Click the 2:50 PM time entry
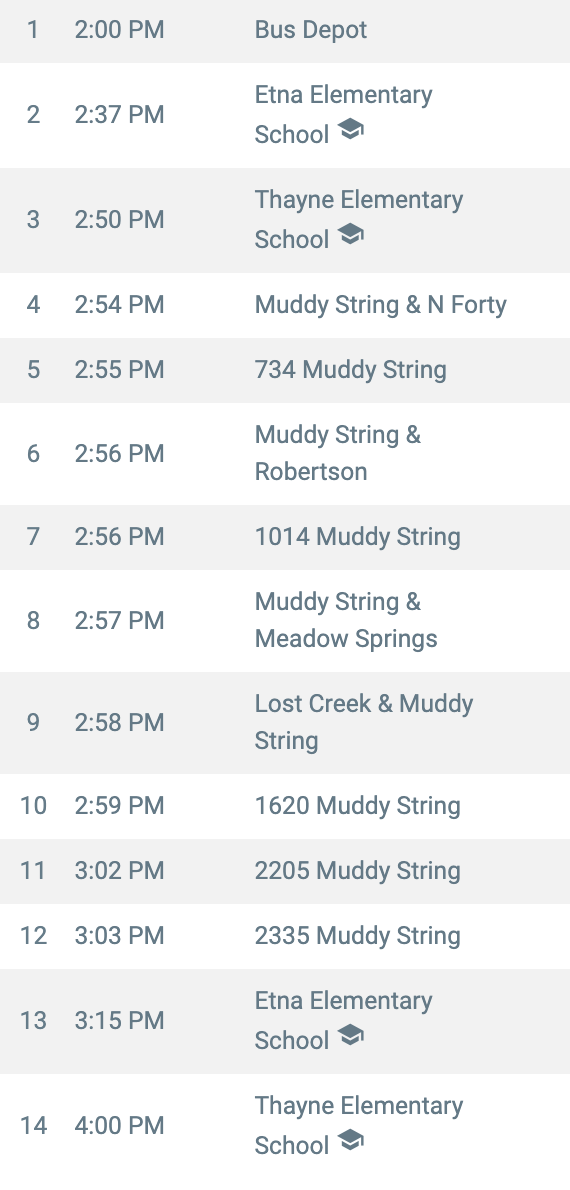Screen dimensions: 570x1190 119,219
